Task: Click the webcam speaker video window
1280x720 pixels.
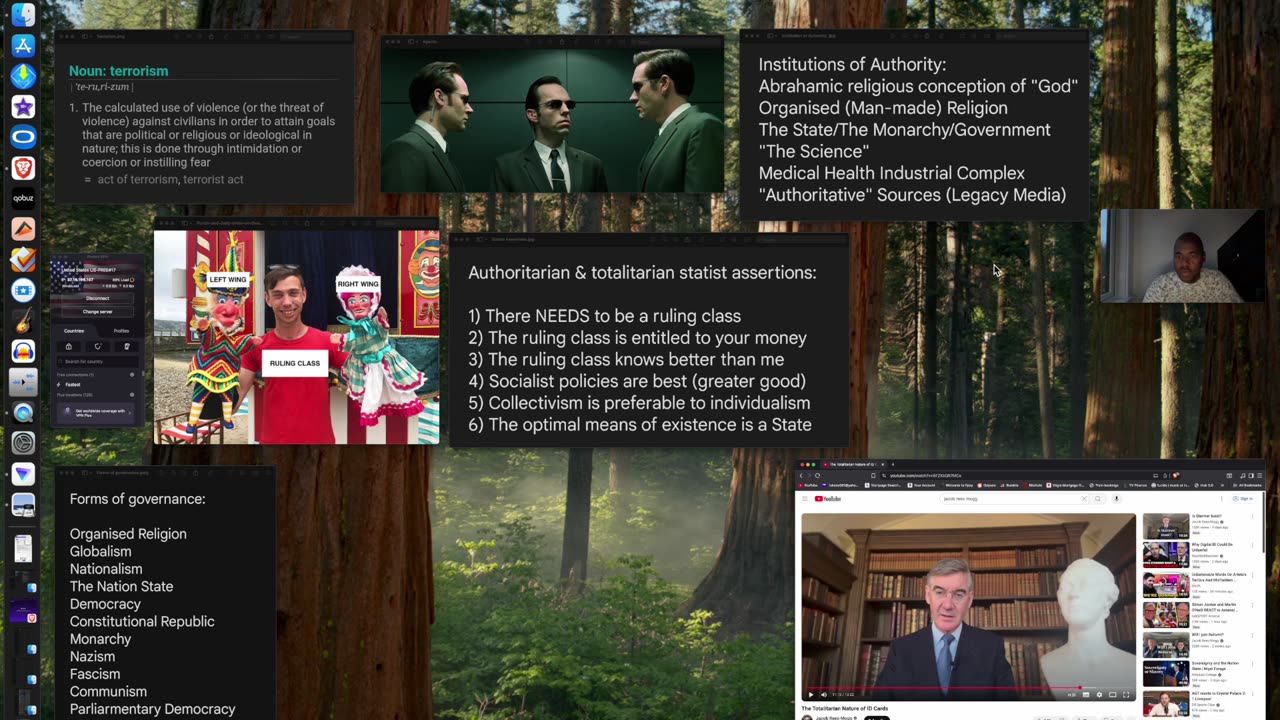Action: coord(1181,256)
